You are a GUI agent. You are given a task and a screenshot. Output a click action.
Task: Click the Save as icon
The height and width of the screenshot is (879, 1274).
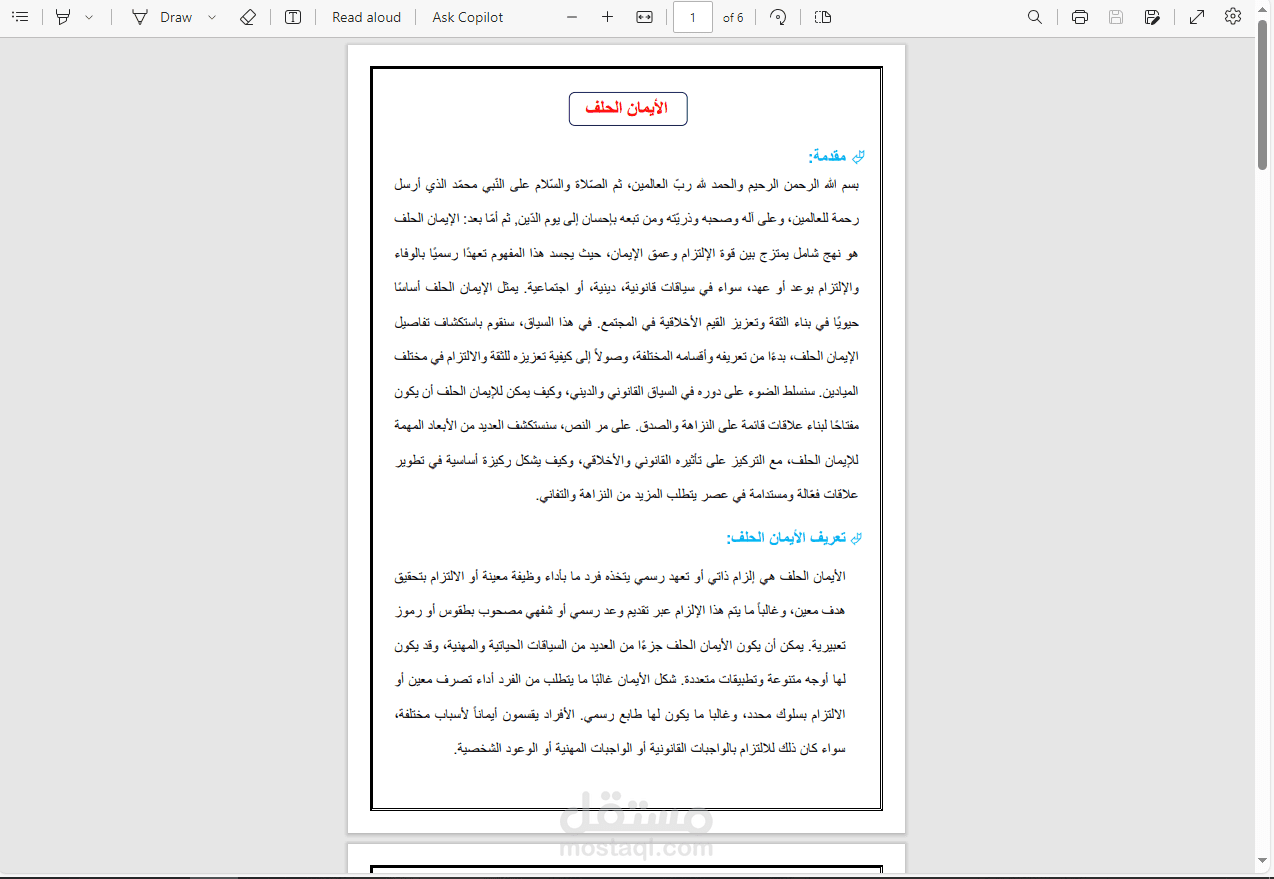(x=1153, y=17)
